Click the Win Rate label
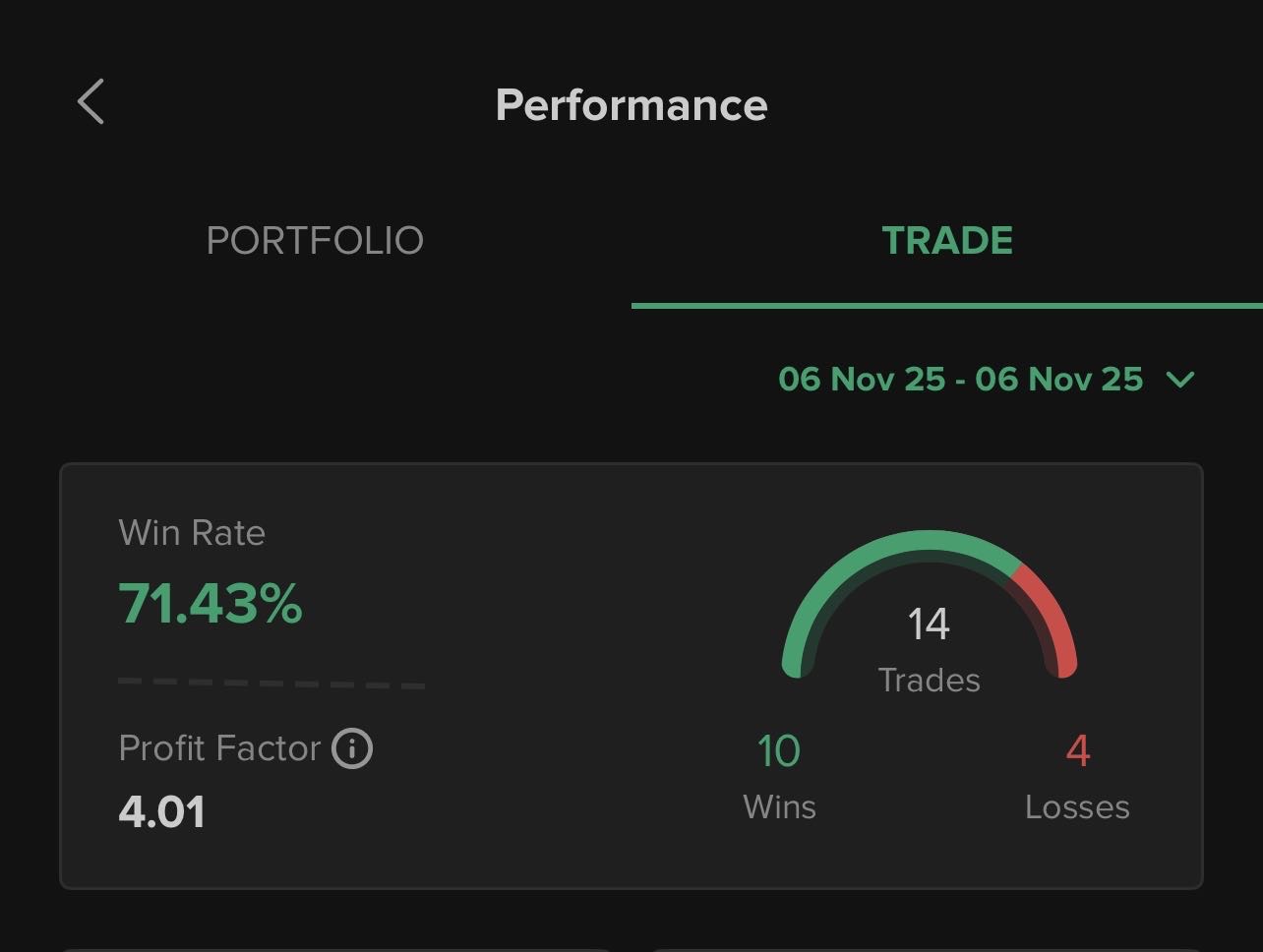 (x=192, y=533)
